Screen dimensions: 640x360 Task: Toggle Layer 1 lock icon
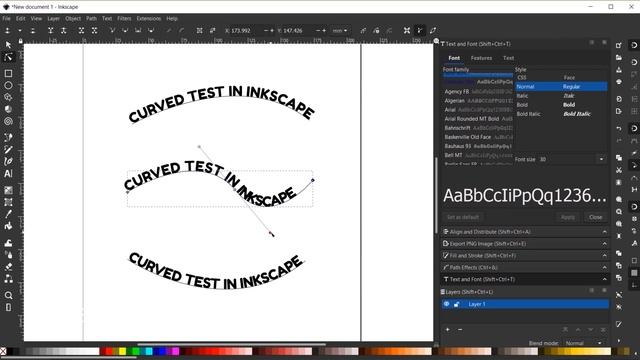(x=457, y=304)
